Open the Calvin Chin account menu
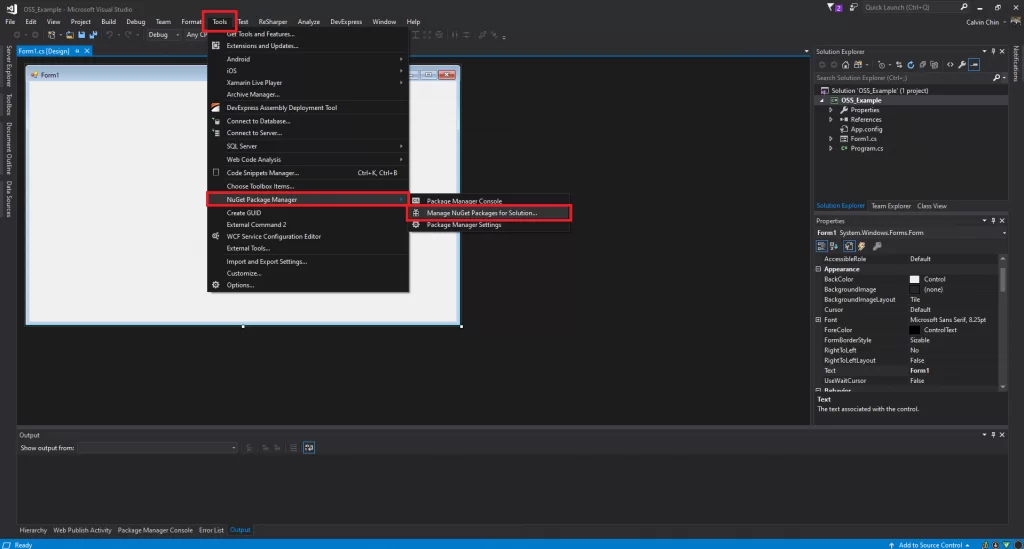The height and width of the screenshot is (549, 1024). (985, 22)
